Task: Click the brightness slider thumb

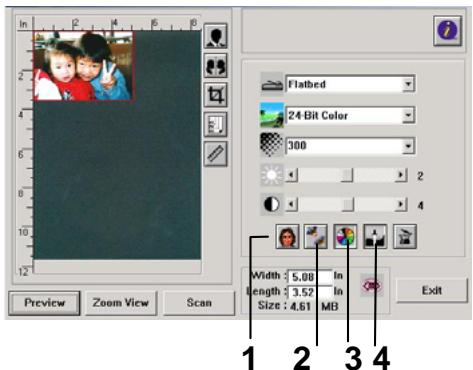Action: click(x=347, y=175)
